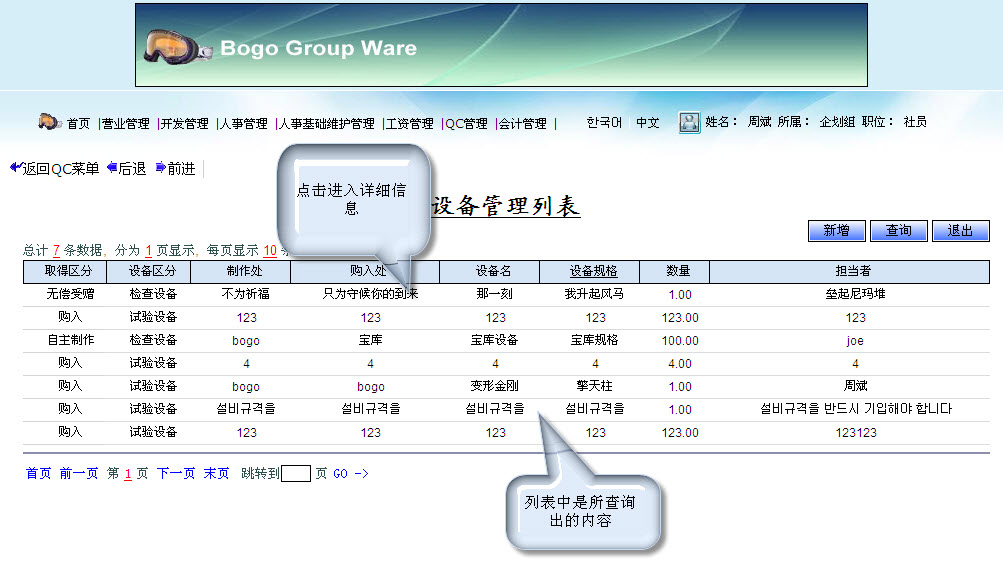Click the GO -> jump link
Viewport: 1003px width, 570px height.
coord(351,474)
